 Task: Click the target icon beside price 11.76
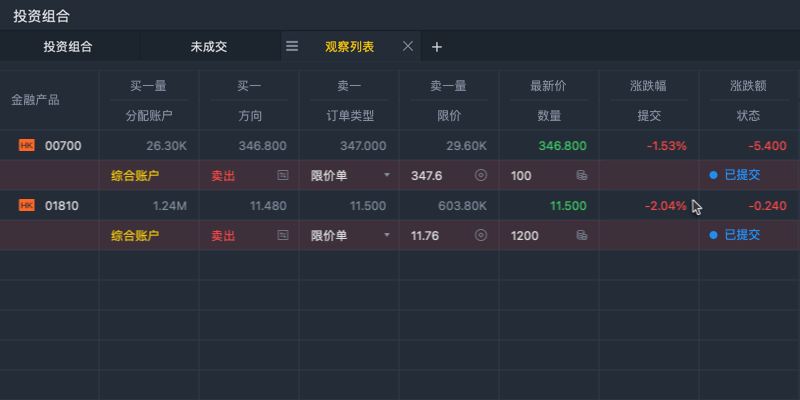coord(480,236)
